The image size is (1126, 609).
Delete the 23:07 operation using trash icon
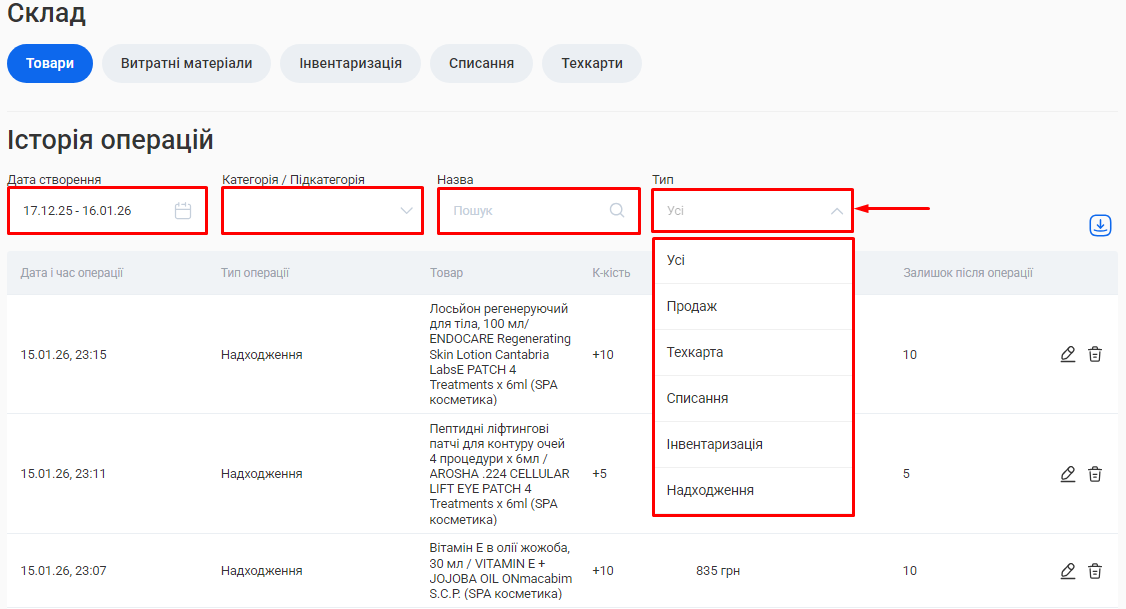tap(1095, 571)
